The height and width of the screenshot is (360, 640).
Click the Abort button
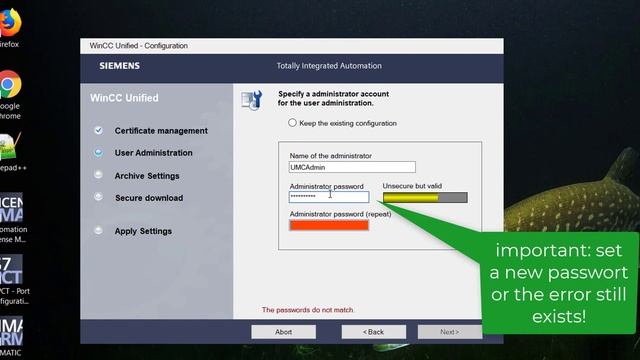click(x=284, y=332)
